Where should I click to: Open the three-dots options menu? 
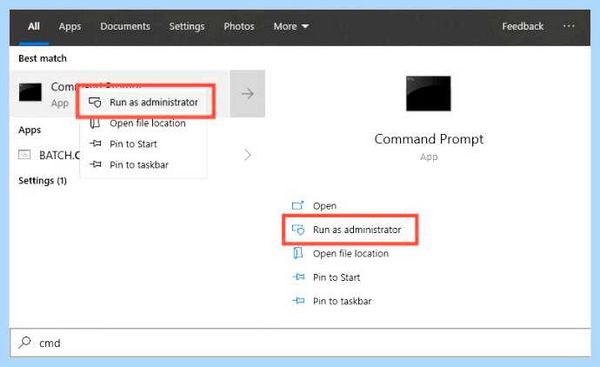point(569,26)
